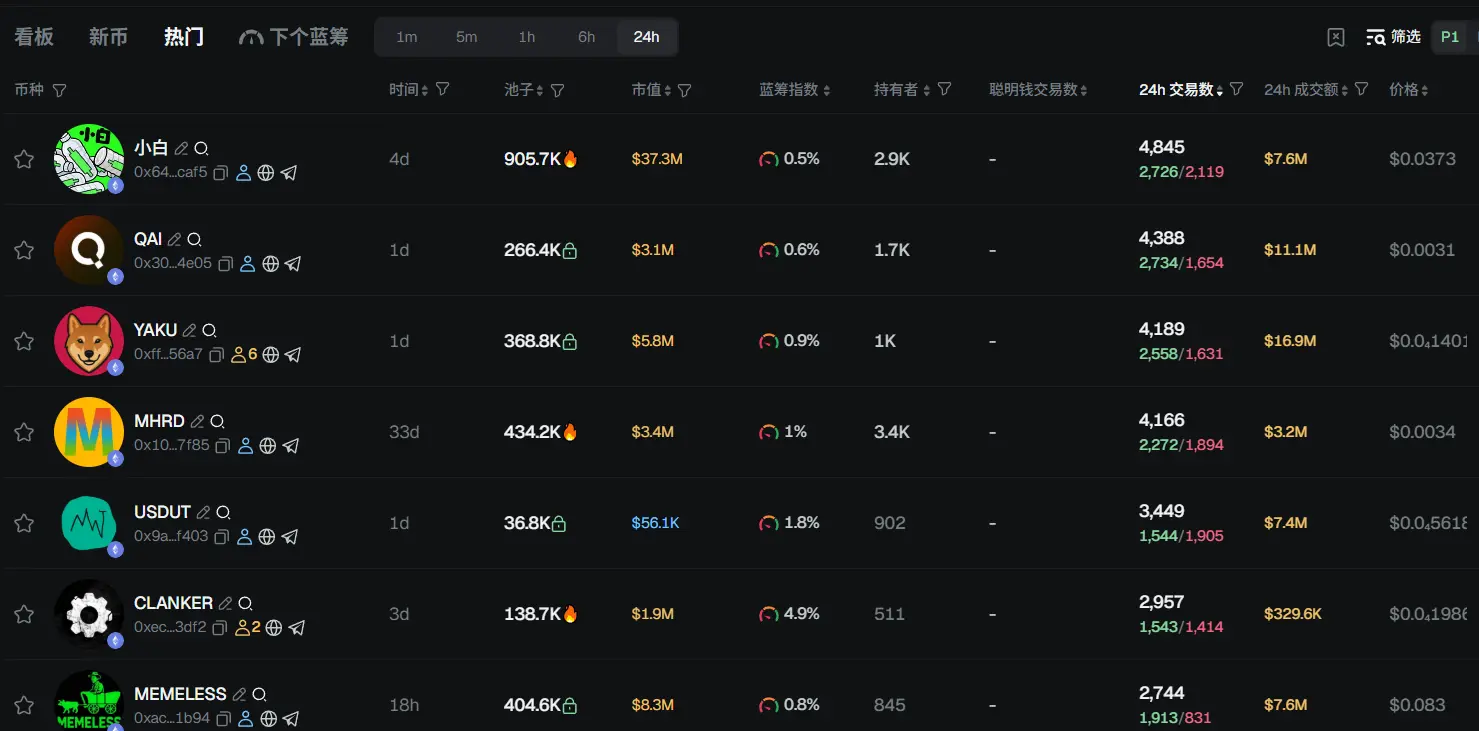
Task: Open the 市值 column filter funnel
Action: point(685,90)
